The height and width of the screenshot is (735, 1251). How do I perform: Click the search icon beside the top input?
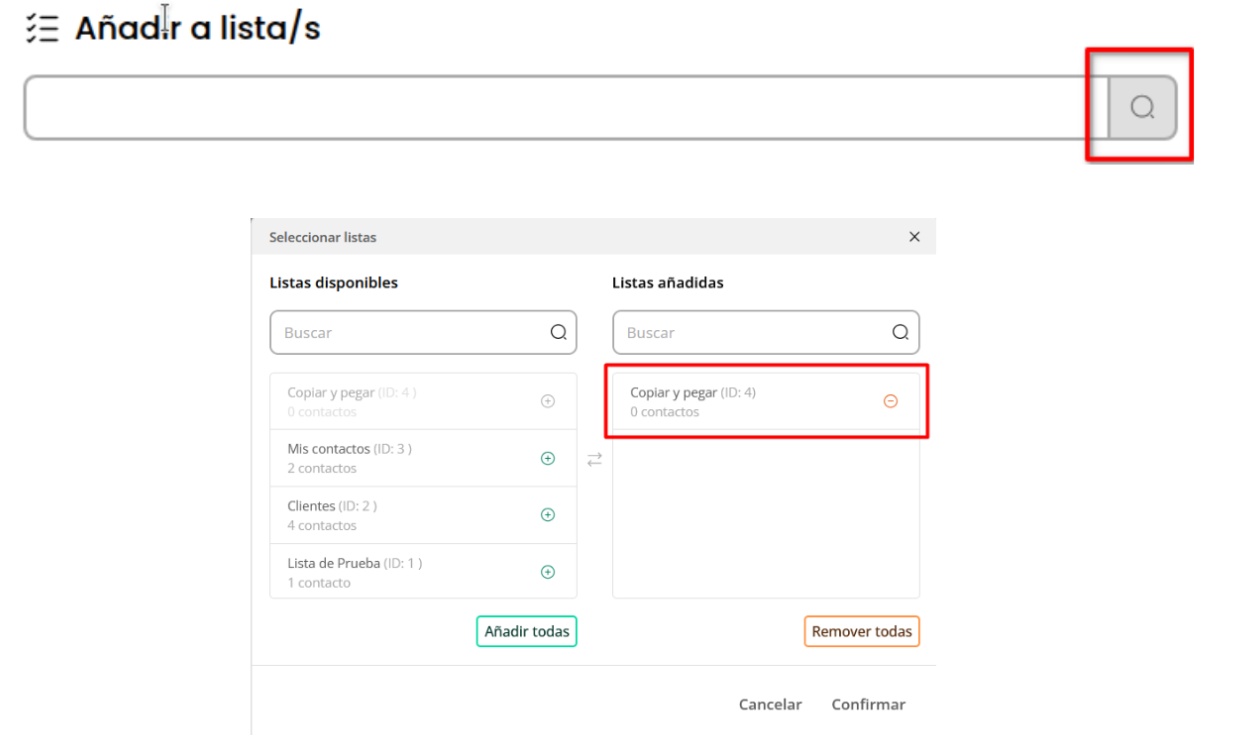pyautogui.click(x=1142, y=107)
